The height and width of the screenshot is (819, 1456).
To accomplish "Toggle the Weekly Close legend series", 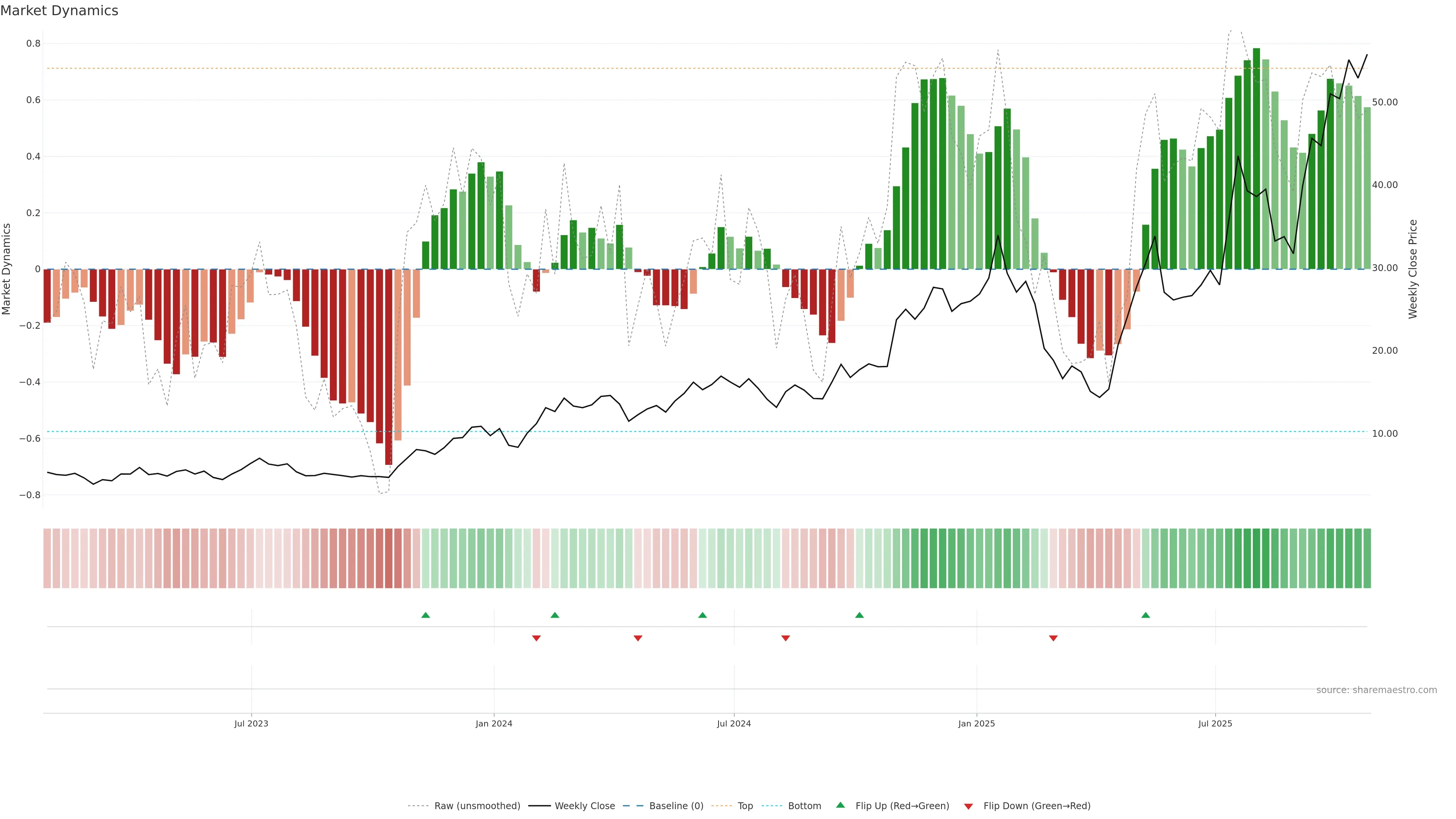I will coord(584,805).
